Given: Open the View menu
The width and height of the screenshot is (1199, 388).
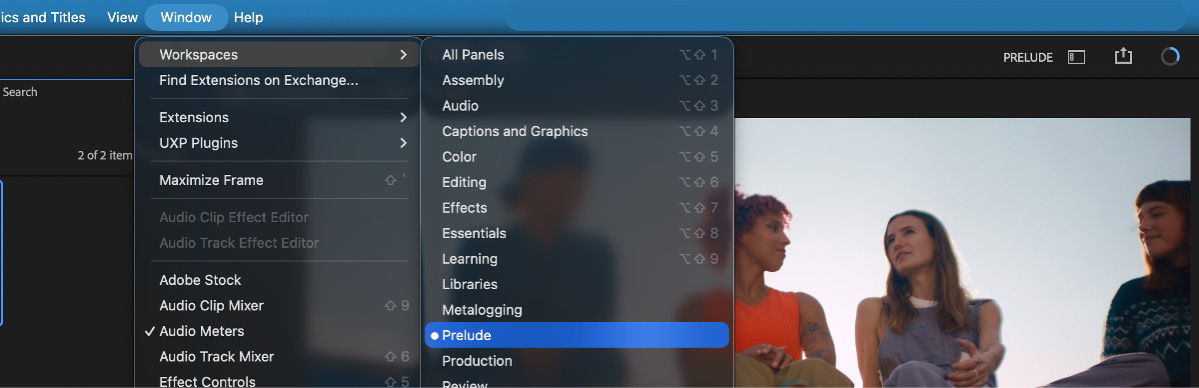Looking at the screenshot, I should [122, 17].
